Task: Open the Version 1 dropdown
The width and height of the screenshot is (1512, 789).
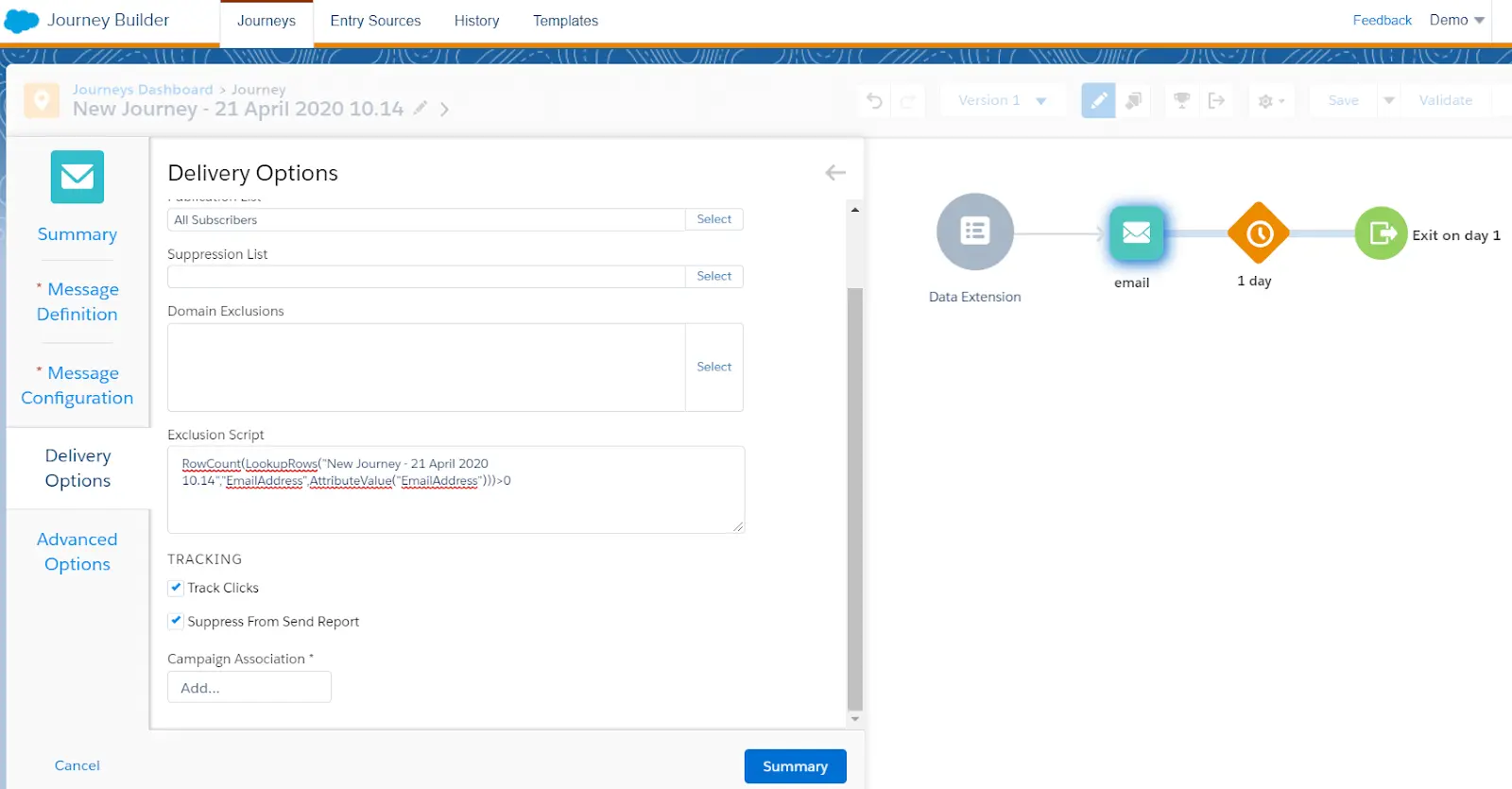Action: [1002, 100]
